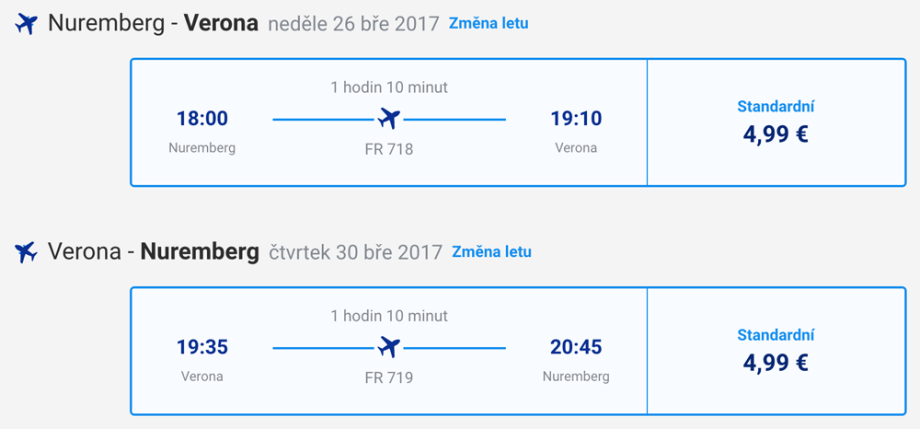This screenshot has width=920, height=429.
Task: Click the Verona - Nuremberg route title
Action: (x=153, y=252)
